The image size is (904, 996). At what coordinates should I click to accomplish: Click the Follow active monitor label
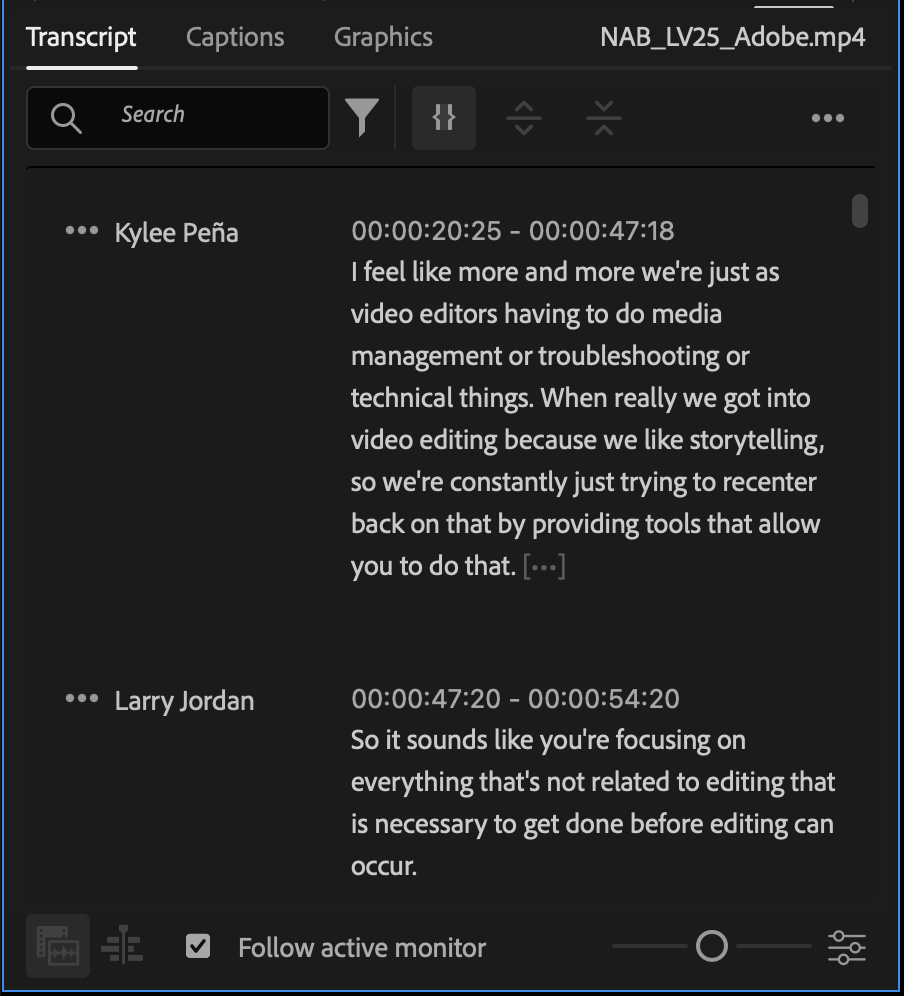pyautogui.click(x=362, y=948)
